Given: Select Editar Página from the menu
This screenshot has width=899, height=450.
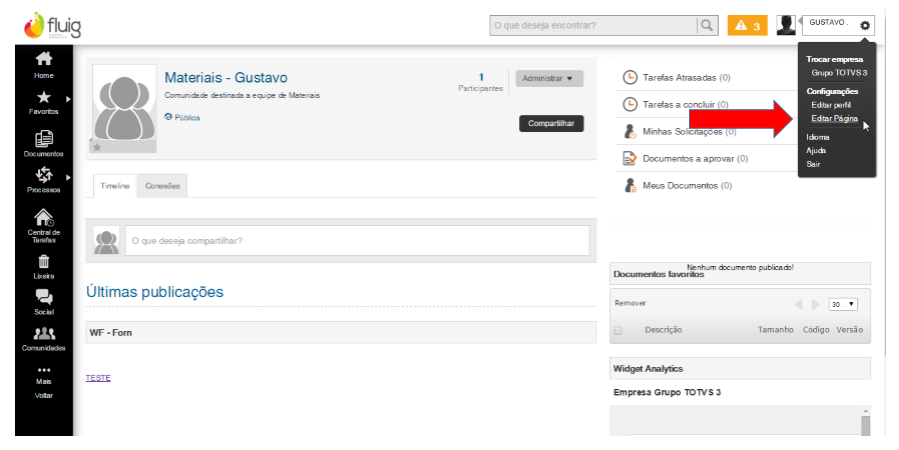Looking at the screenshot, I should coord(834,119).
